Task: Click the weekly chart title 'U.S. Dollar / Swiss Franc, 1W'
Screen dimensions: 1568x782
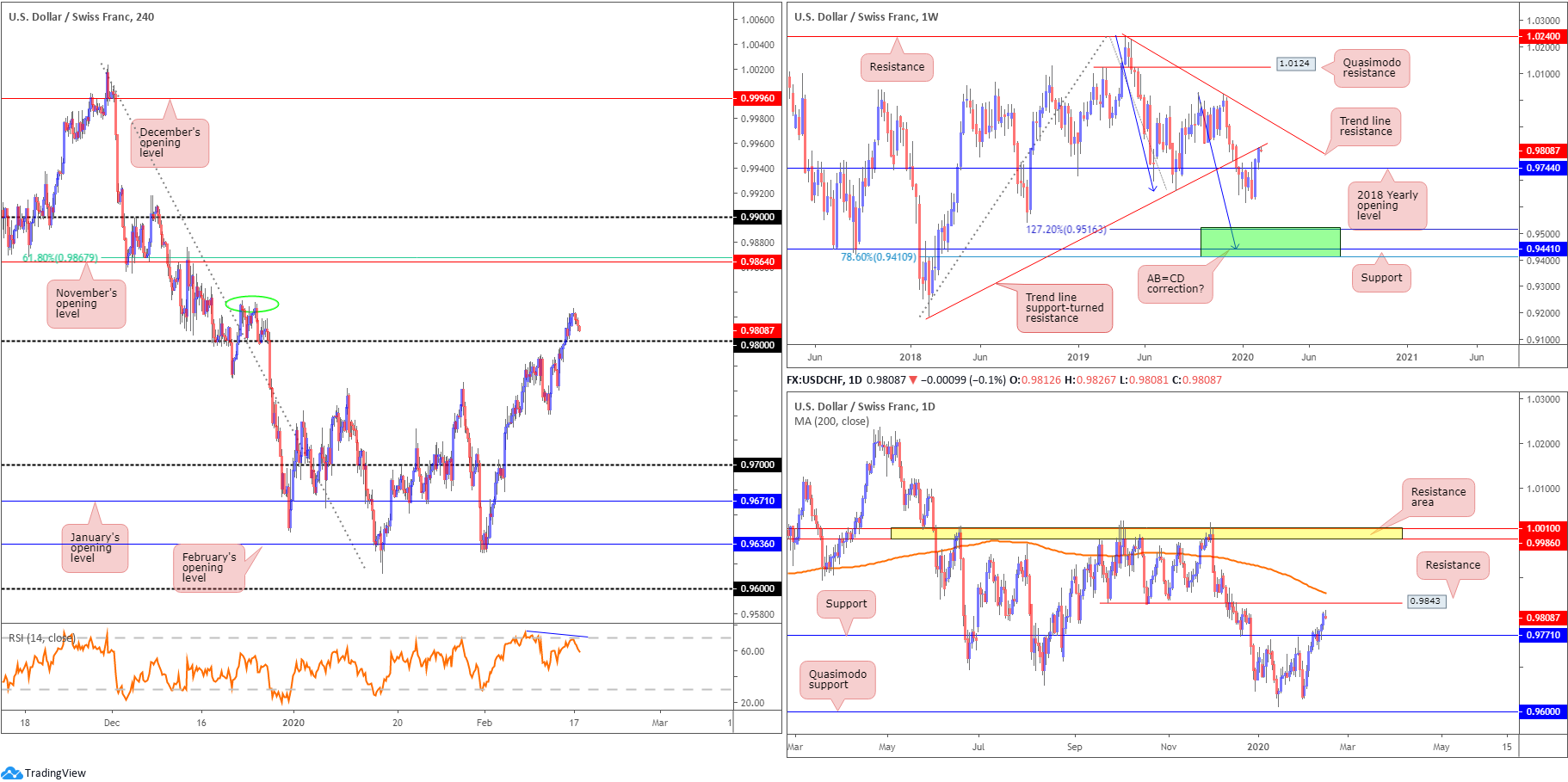Action: [x=866, y=16]
